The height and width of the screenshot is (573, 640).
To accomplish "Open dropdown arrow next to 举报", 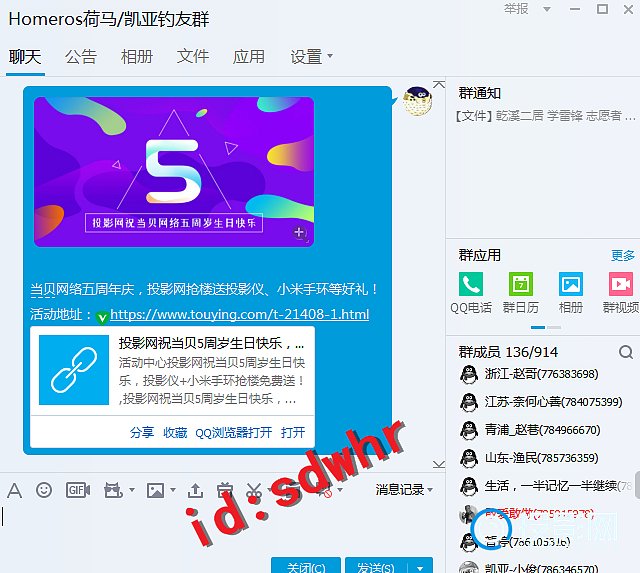I will pyautogui.click(x=547, y=9).
